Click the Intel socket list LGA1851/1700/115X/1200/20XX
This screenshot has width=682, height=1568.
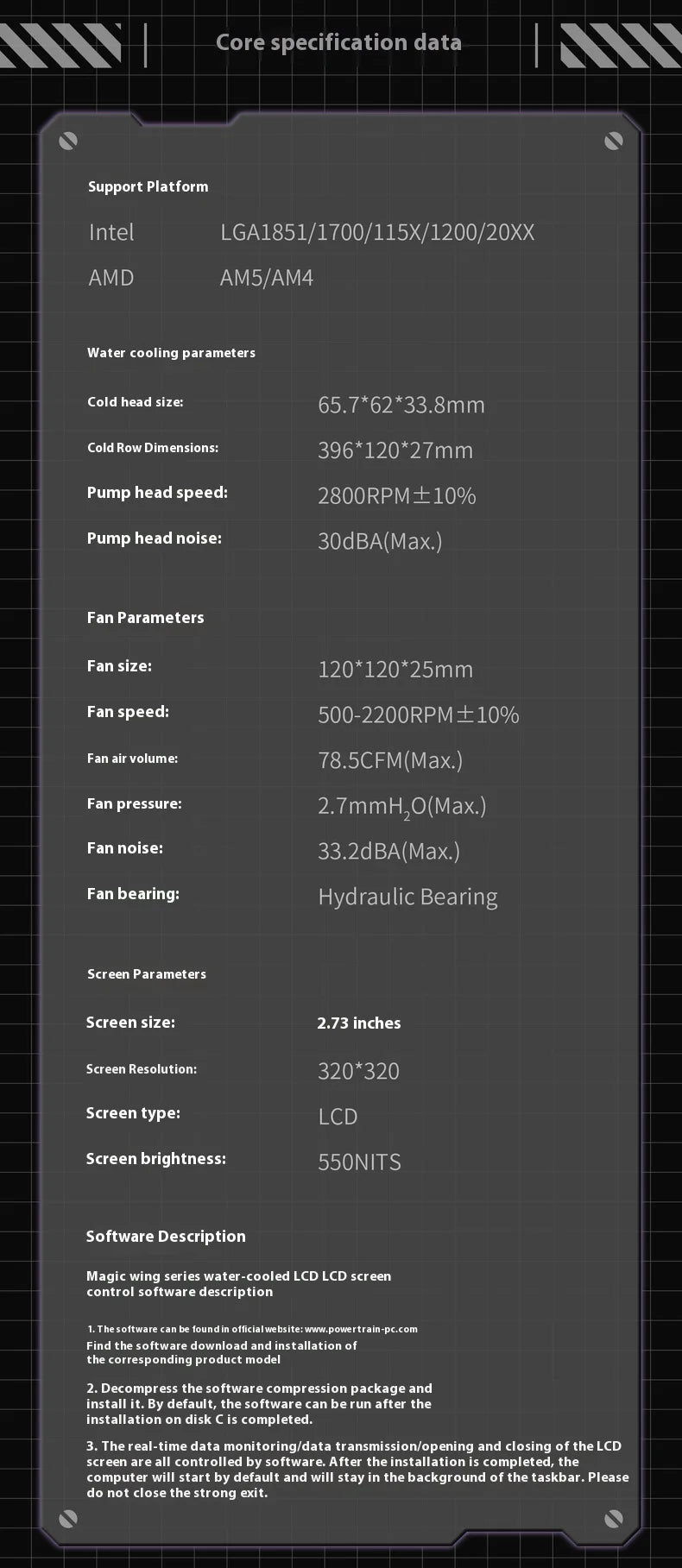pos(377,232)
